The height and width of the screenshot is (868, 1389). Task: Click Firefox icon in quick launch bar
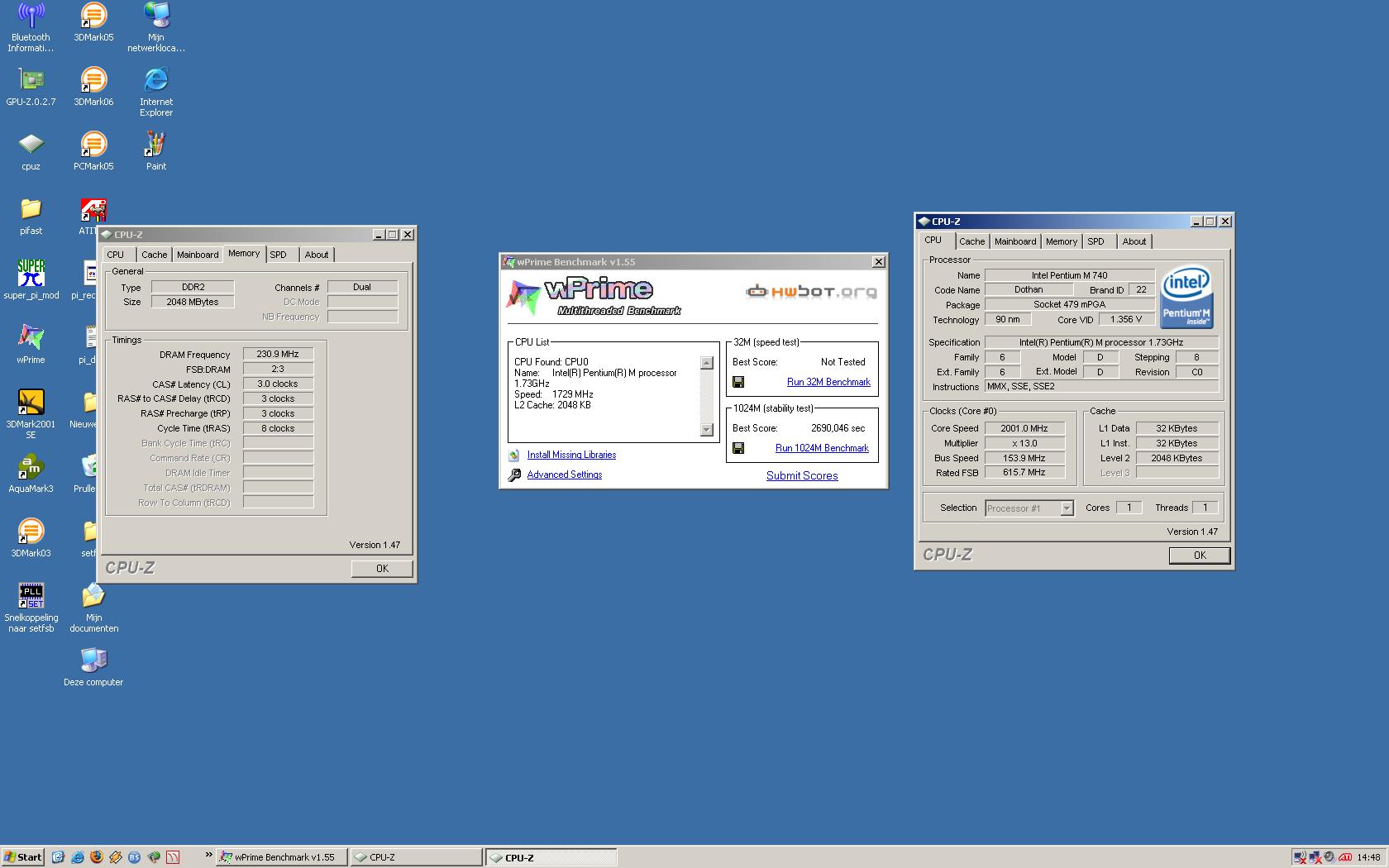(96, 857)
